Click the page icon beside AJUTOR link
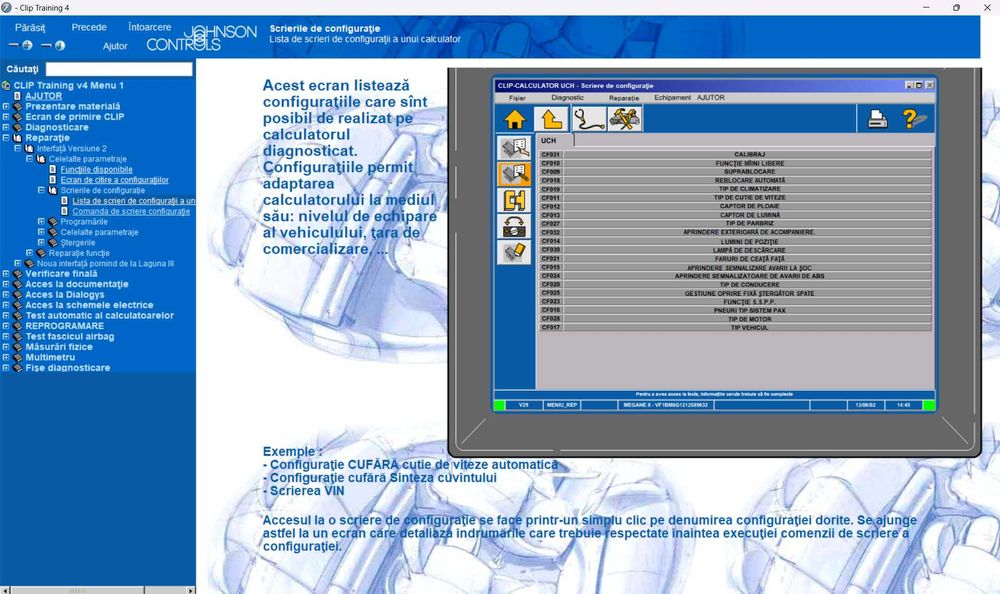 [17, 96]
